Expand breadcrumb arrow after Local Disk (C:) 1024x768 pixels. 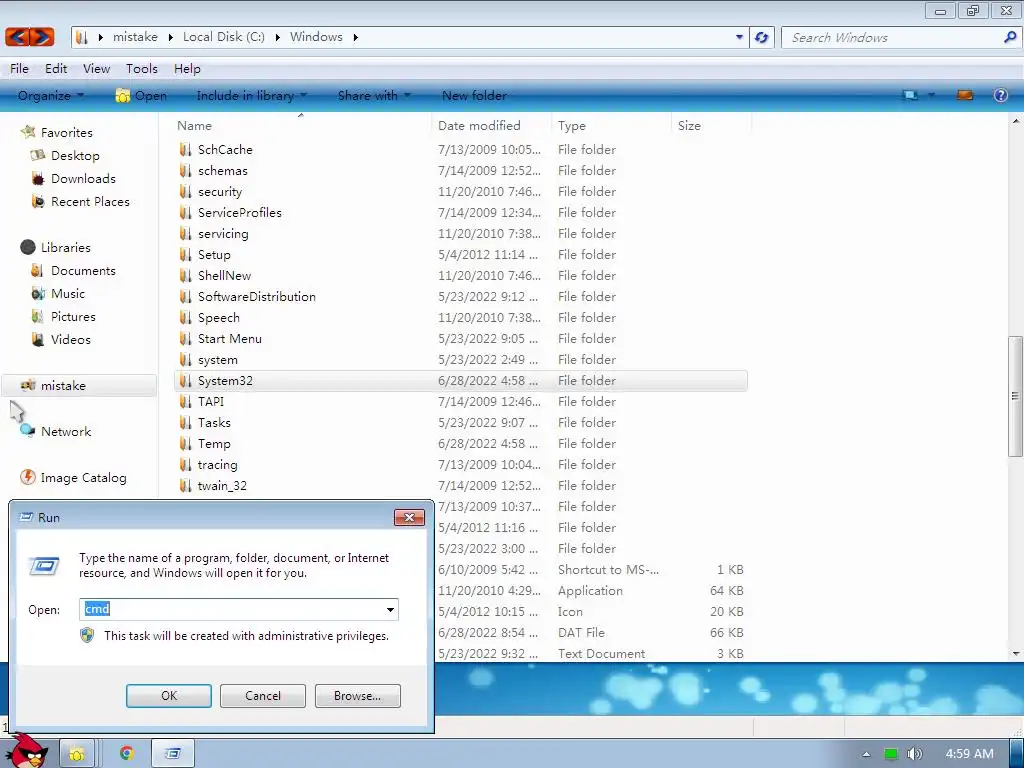277,37
